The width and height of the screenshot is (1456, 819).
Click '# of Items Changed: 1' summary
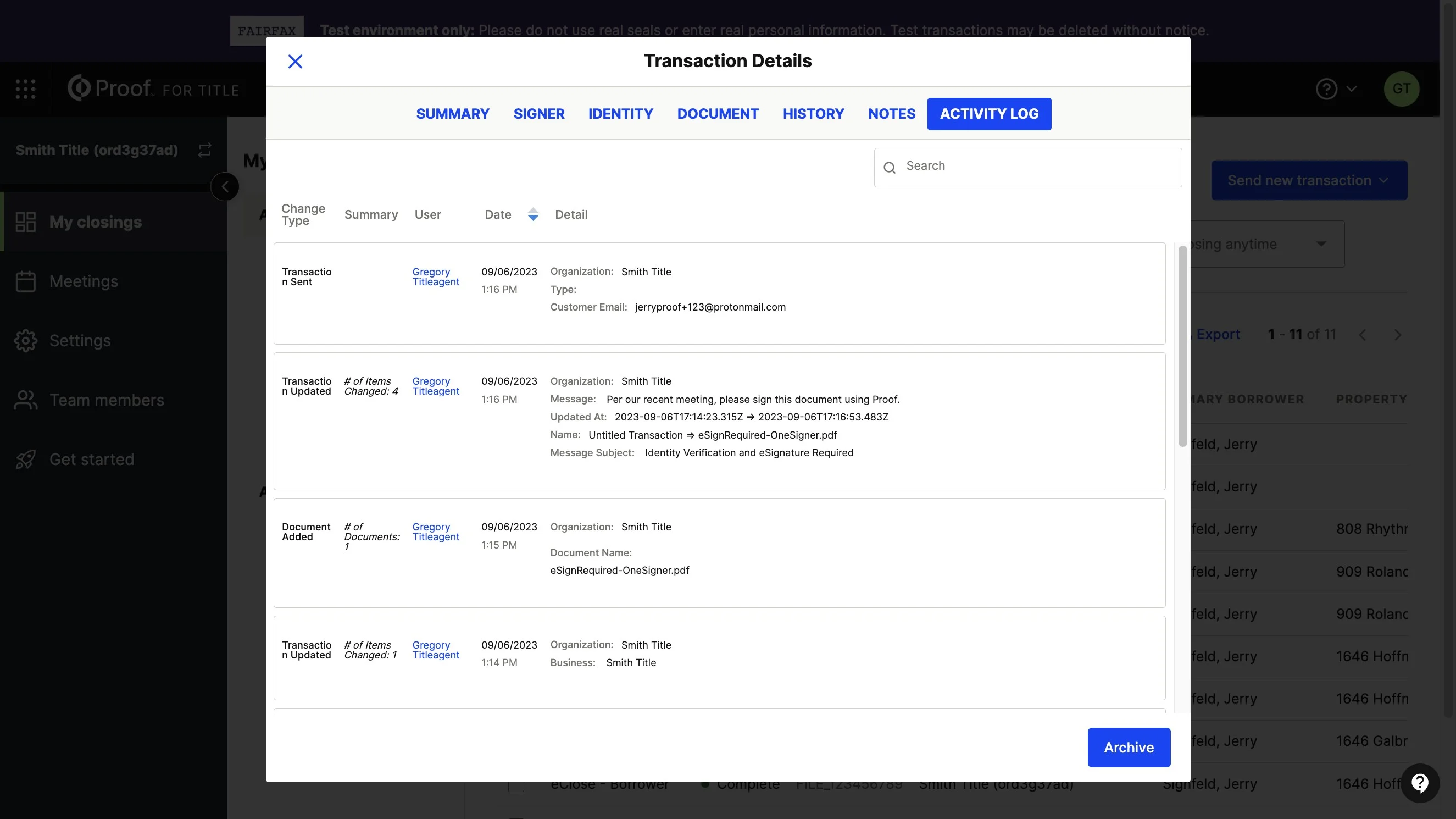click(371, 650)
